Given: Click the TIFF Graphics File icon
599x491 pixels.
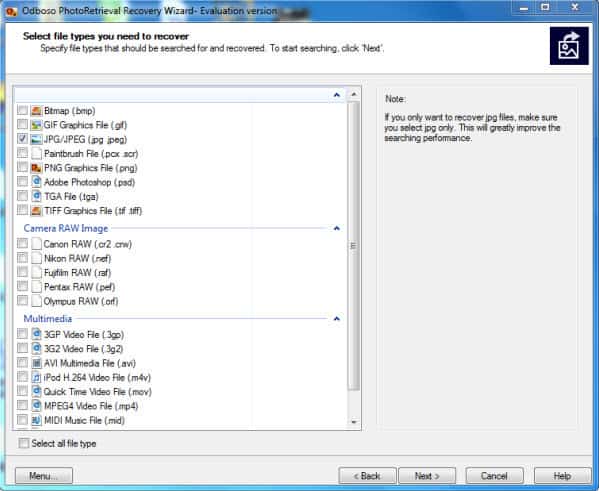Looking at the screenshot, I should [36, 211].
